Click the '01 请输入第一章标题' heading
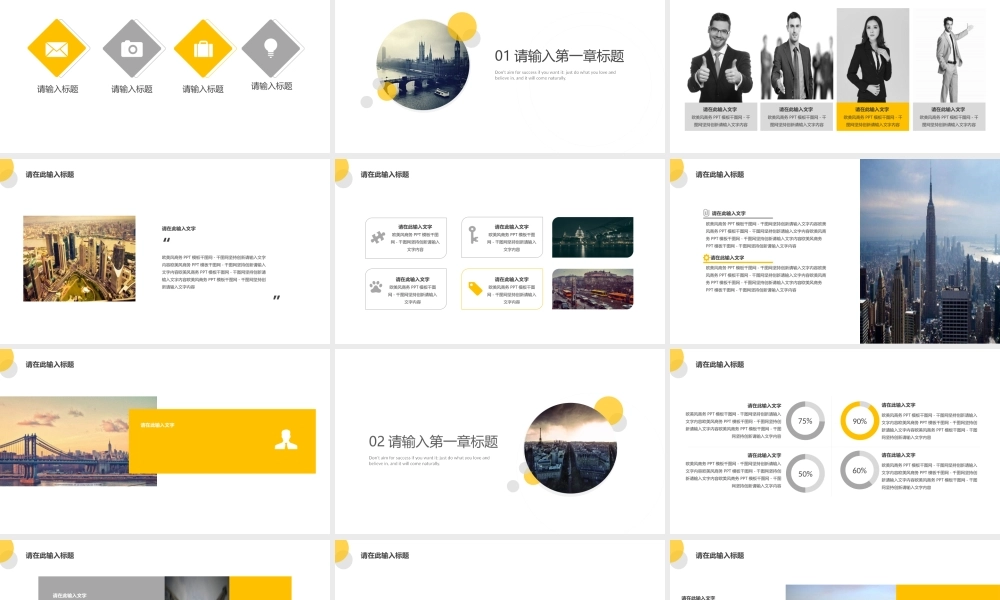This screenshot has height=600, width=1000. [x=559, y=56]
